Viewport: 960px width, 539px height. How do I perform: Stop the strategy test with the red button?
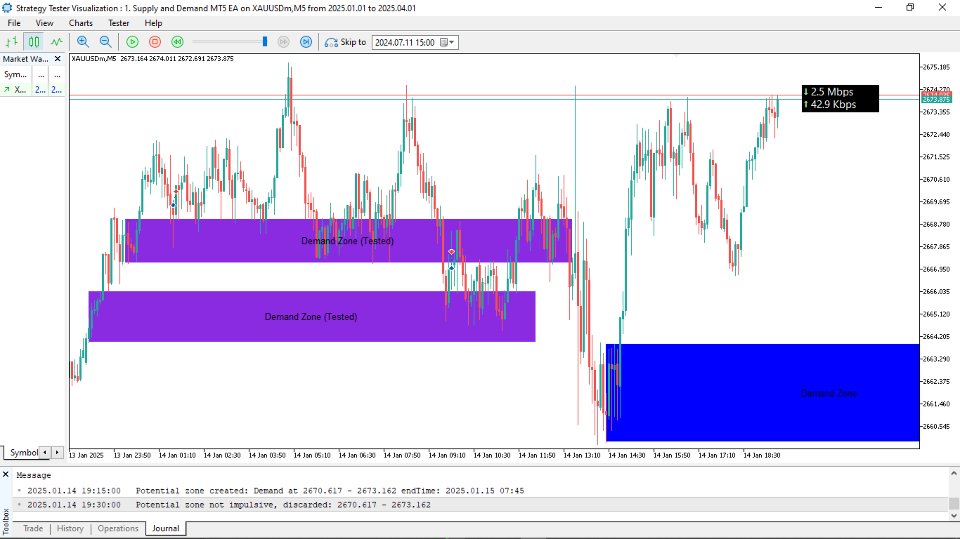pyautogui.click(x=155, y=42)
